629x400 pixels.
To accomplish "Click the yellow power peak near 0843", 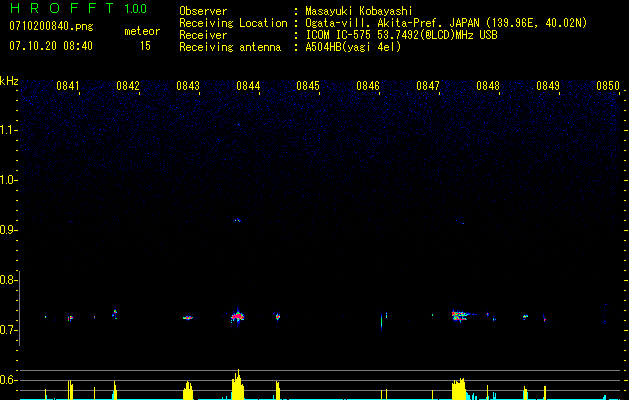I will click(x=188, y=390).
